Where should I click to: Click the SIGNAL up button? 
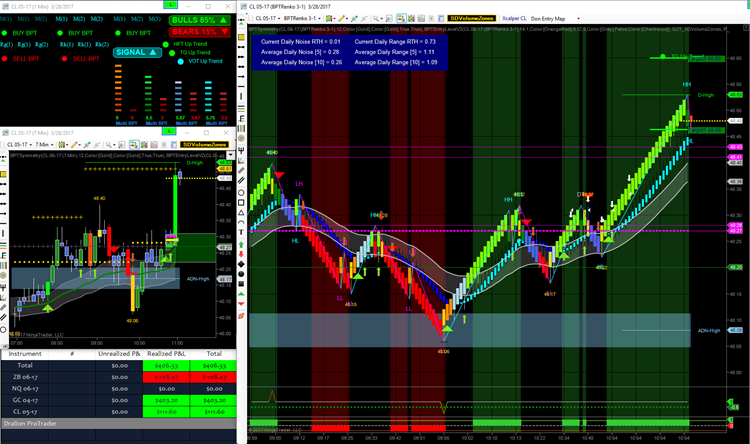tap(137, 52)
